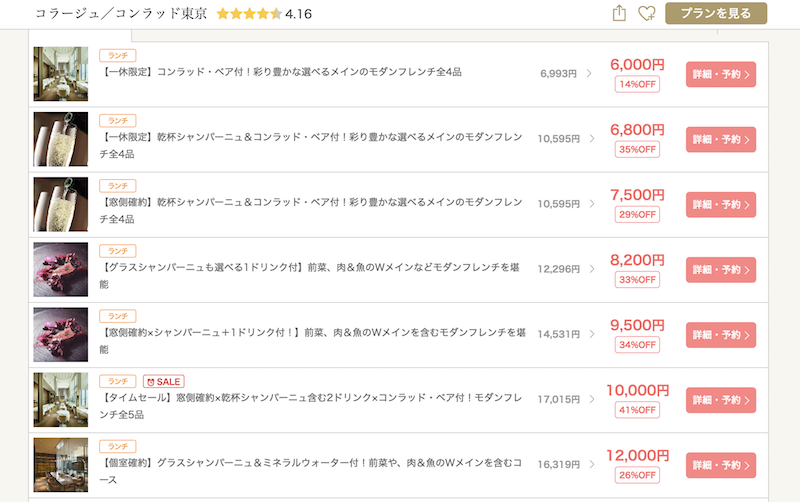The width and height of the screenshot is (800, 502).
Task: Click ランチ tag on the 6,000円 plan
Action: (x=118, y=56)
